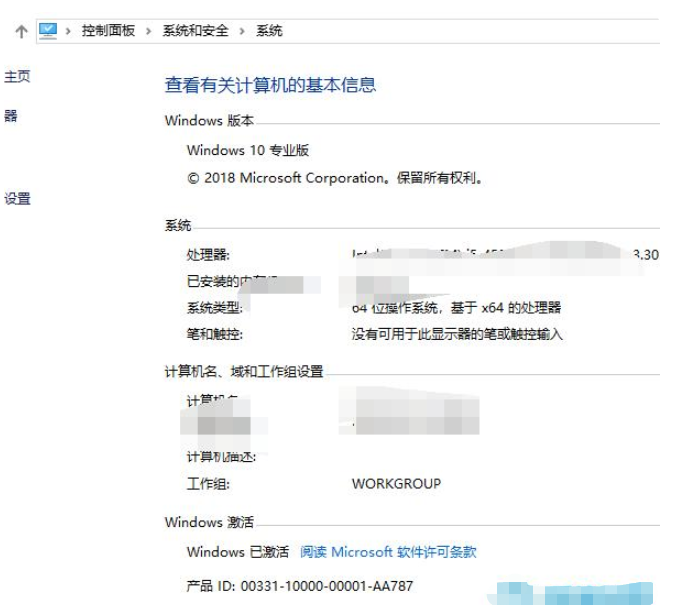
Task: Expand the chevron right of the computer icon
Action: pos(70,31)
